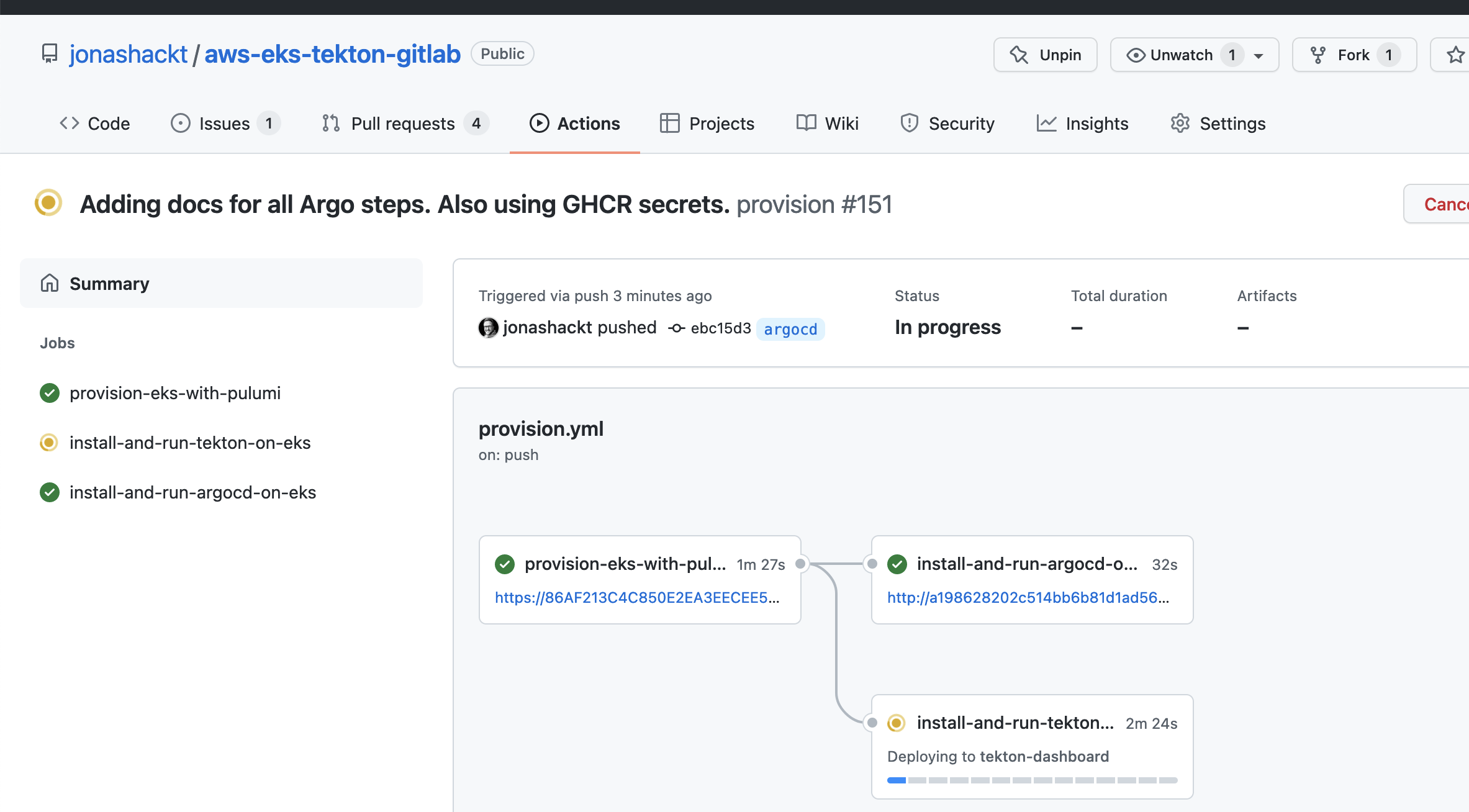Click the Pull requests icon
Screen dimensions: 1469x812
click(330, 123)
